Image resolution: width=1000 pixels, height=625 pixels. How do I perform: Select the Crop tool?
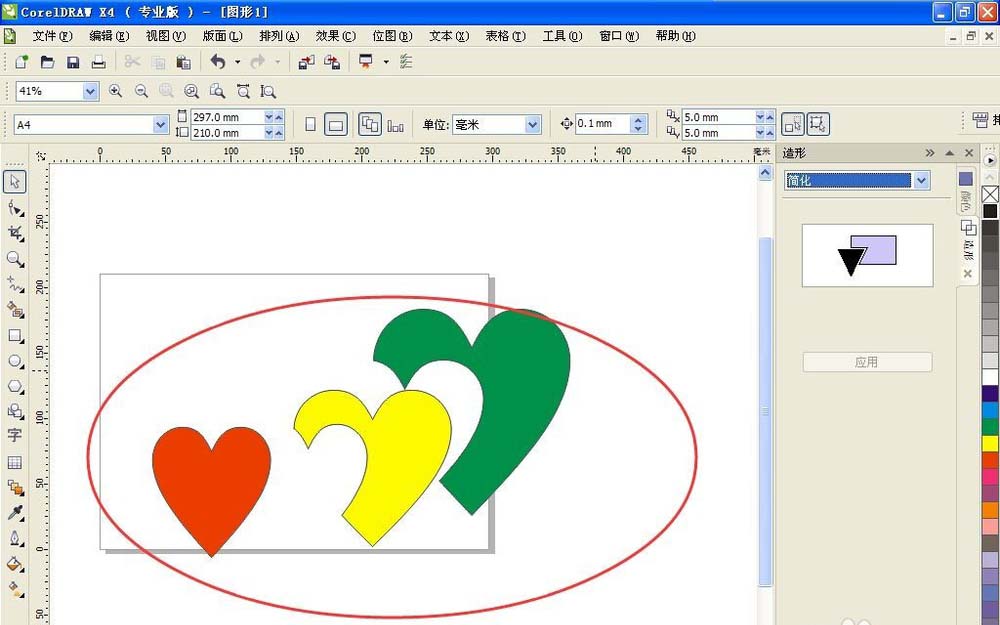15,233
